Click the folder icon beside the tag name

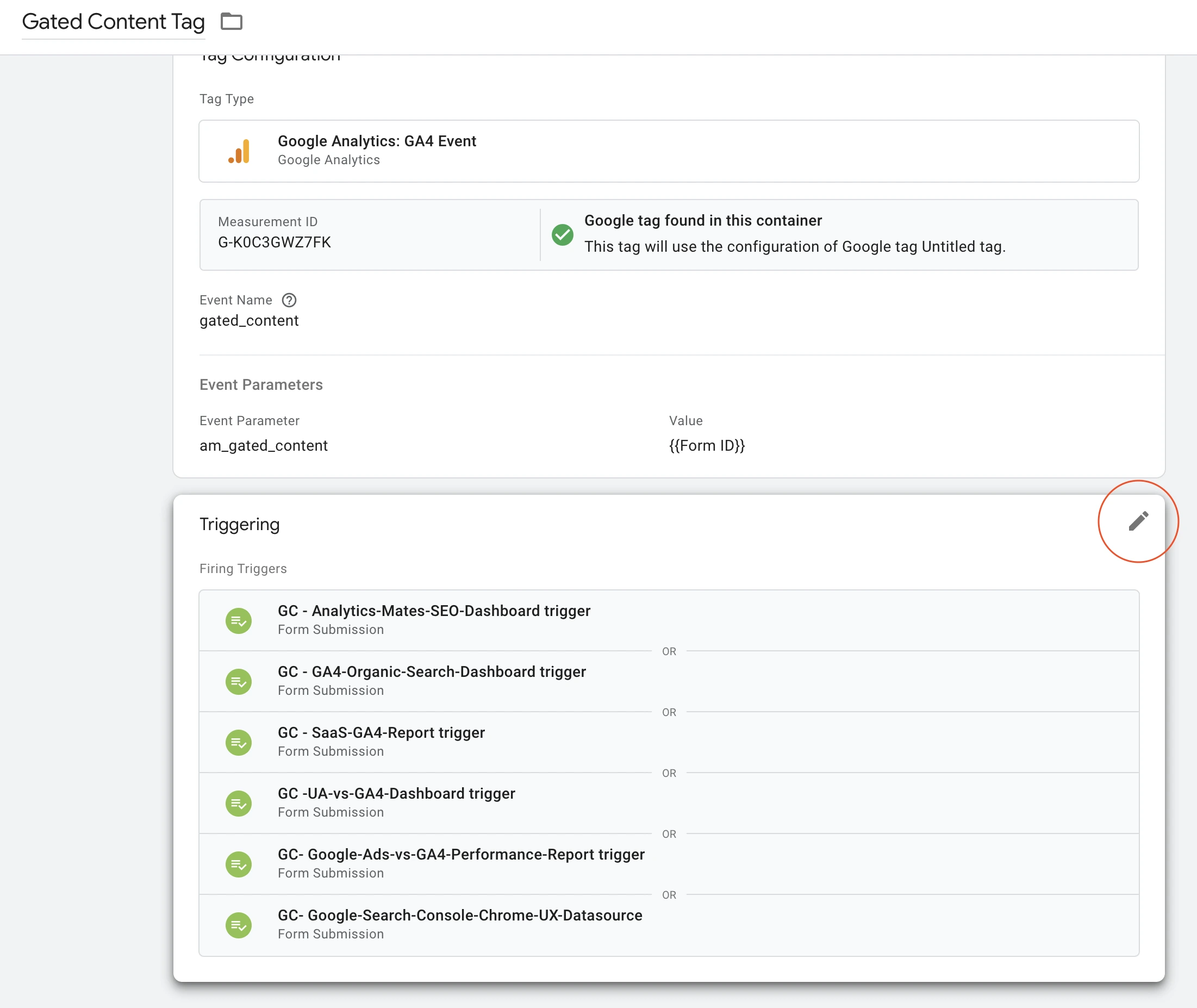232,22
